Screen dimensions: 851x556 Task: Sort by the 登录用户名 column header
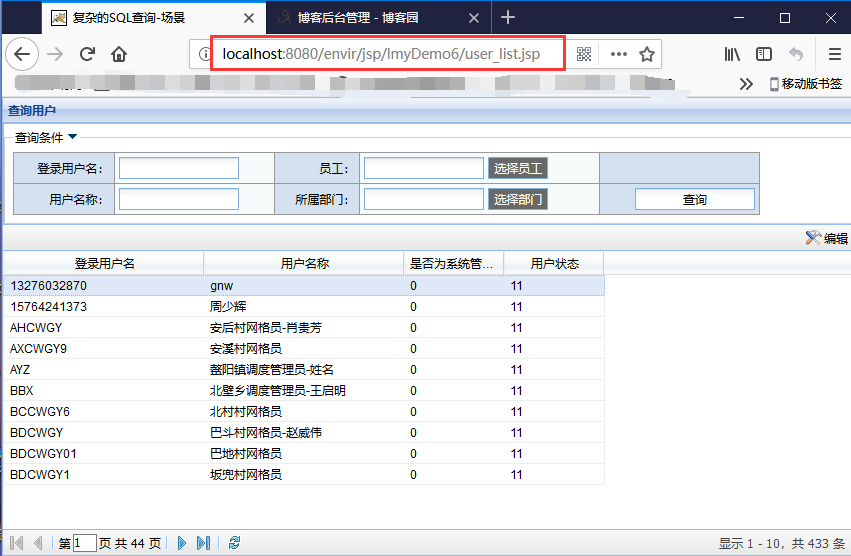coord(104,263)
